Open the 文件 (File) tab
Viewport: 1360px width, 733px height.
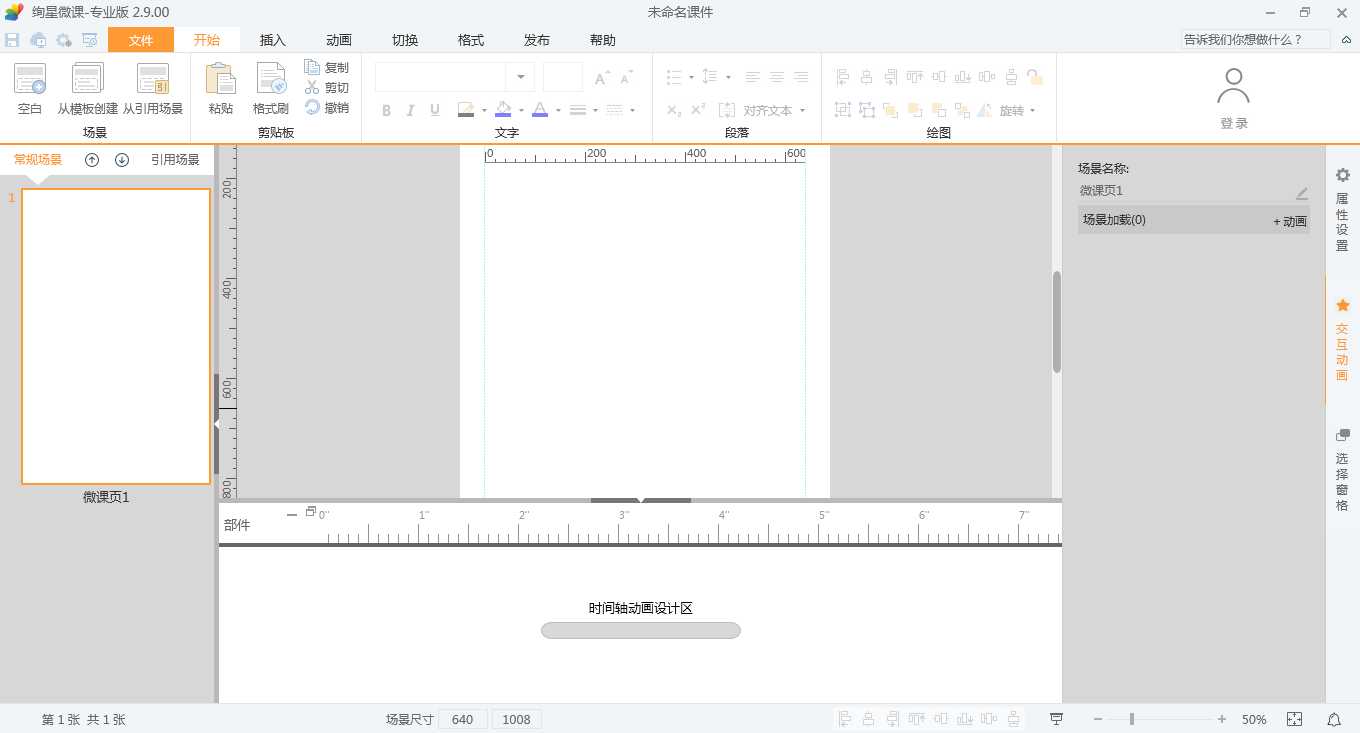click(141, 40)
